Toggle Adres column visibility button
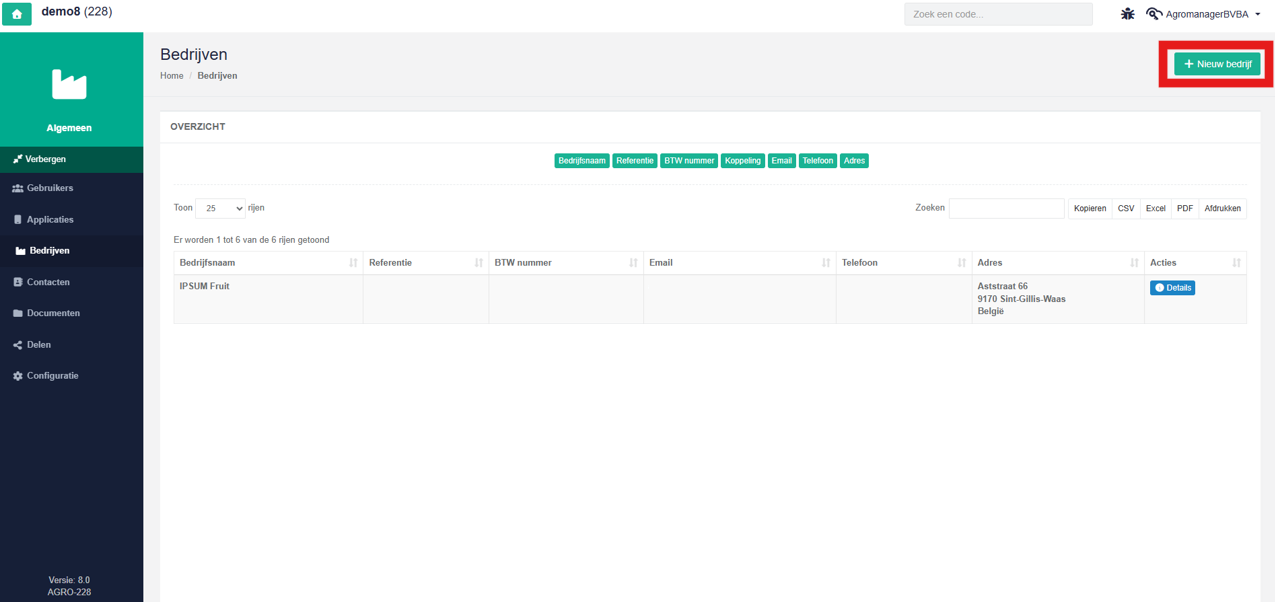Image resolution: width=1275 pixels, height=602 pixels. tap(854, 161)
